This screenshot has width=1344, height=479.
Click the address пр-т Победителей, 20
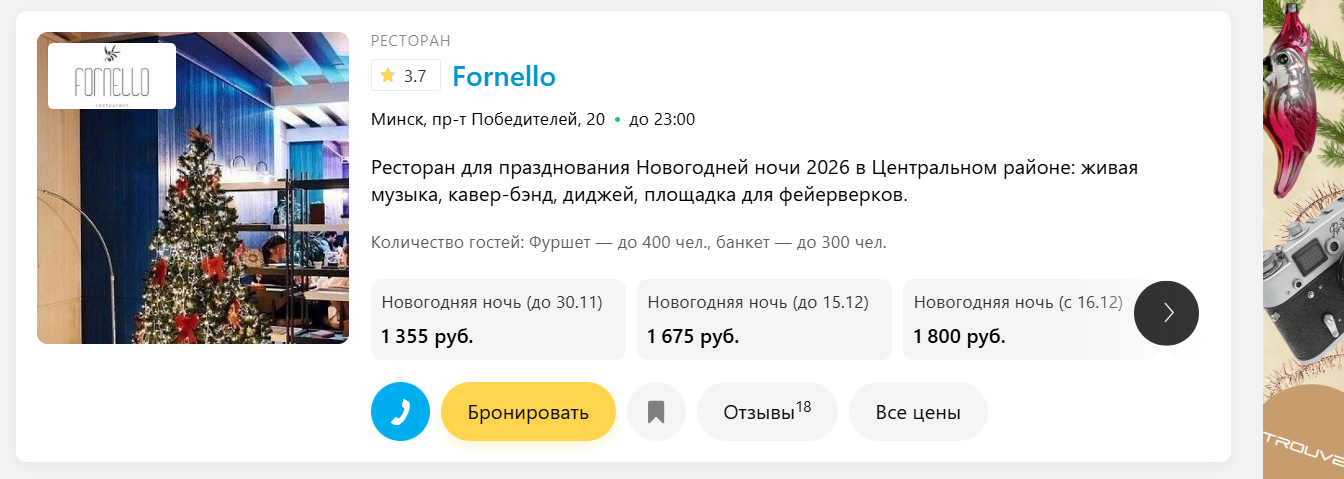(x=488, y=120)
